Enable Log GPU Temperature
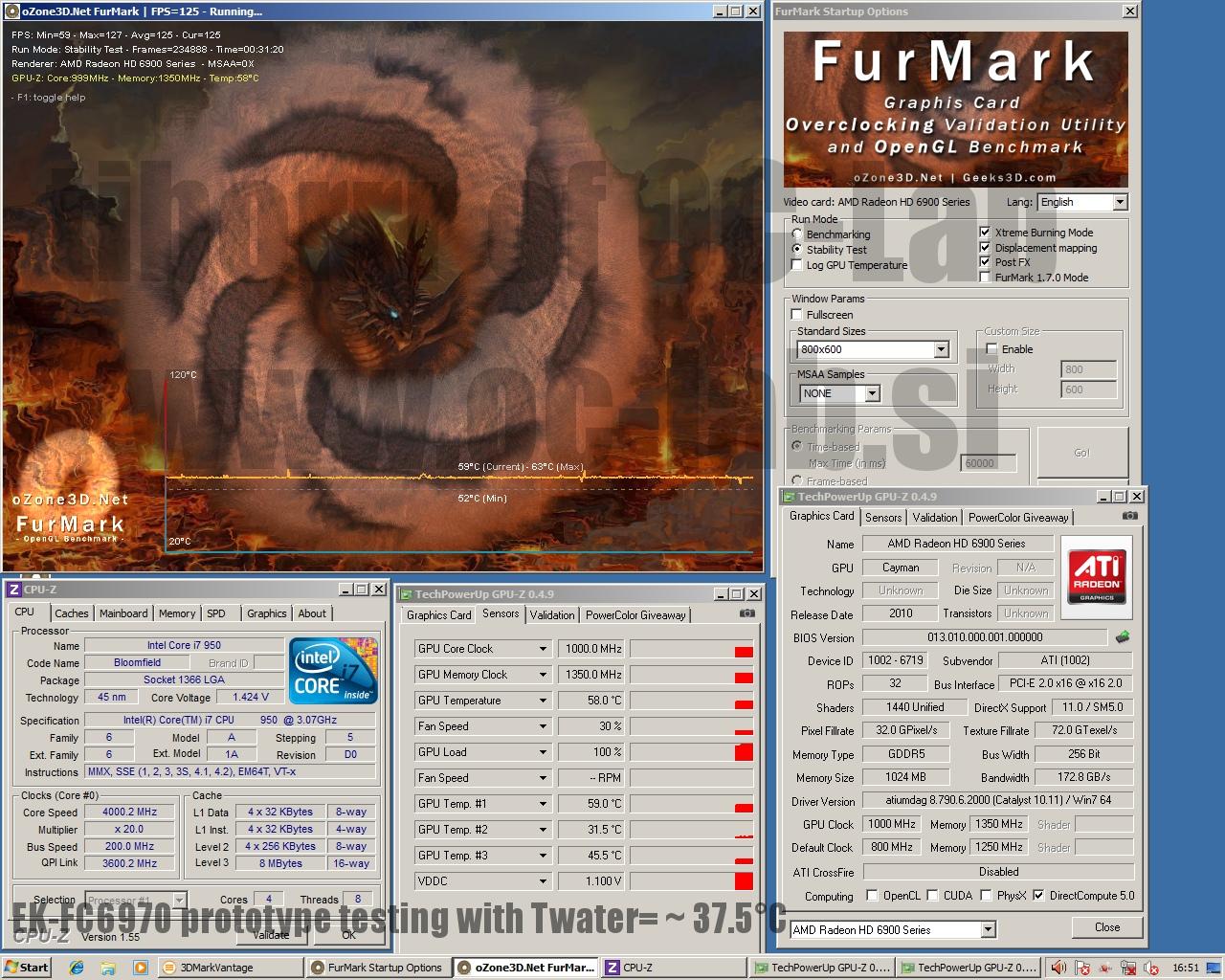Screen dimensions: 1225x980 point(797,265)
